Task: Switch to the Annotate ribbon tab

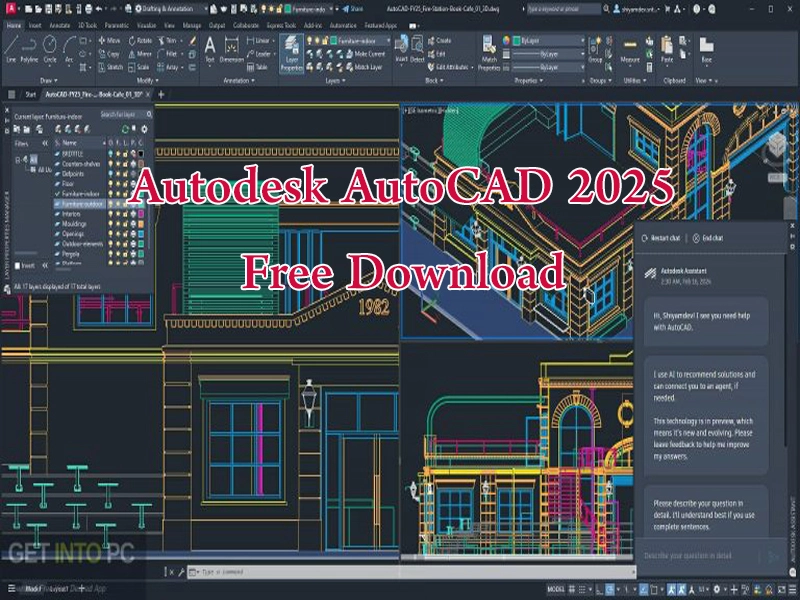Action: [60, 25]
